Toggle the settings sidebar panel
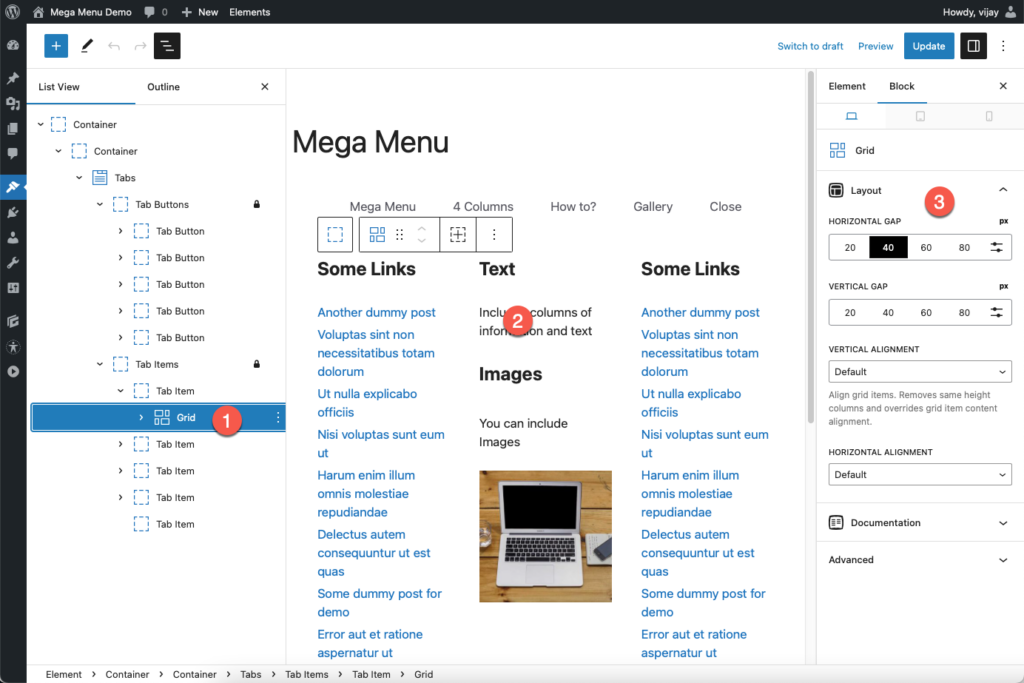1024x683 pixels. click(972, 45)
